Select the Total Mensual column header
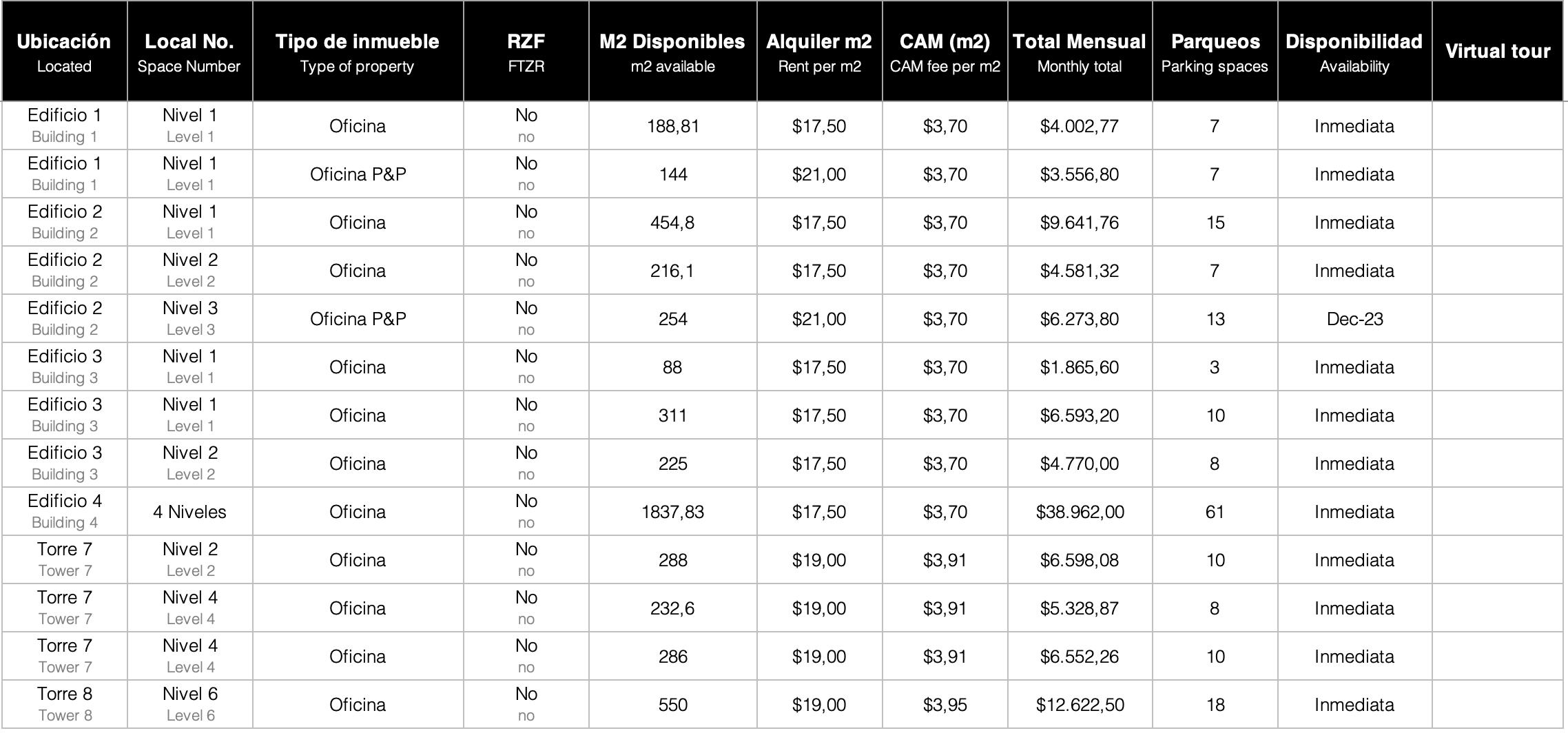 1079,52
